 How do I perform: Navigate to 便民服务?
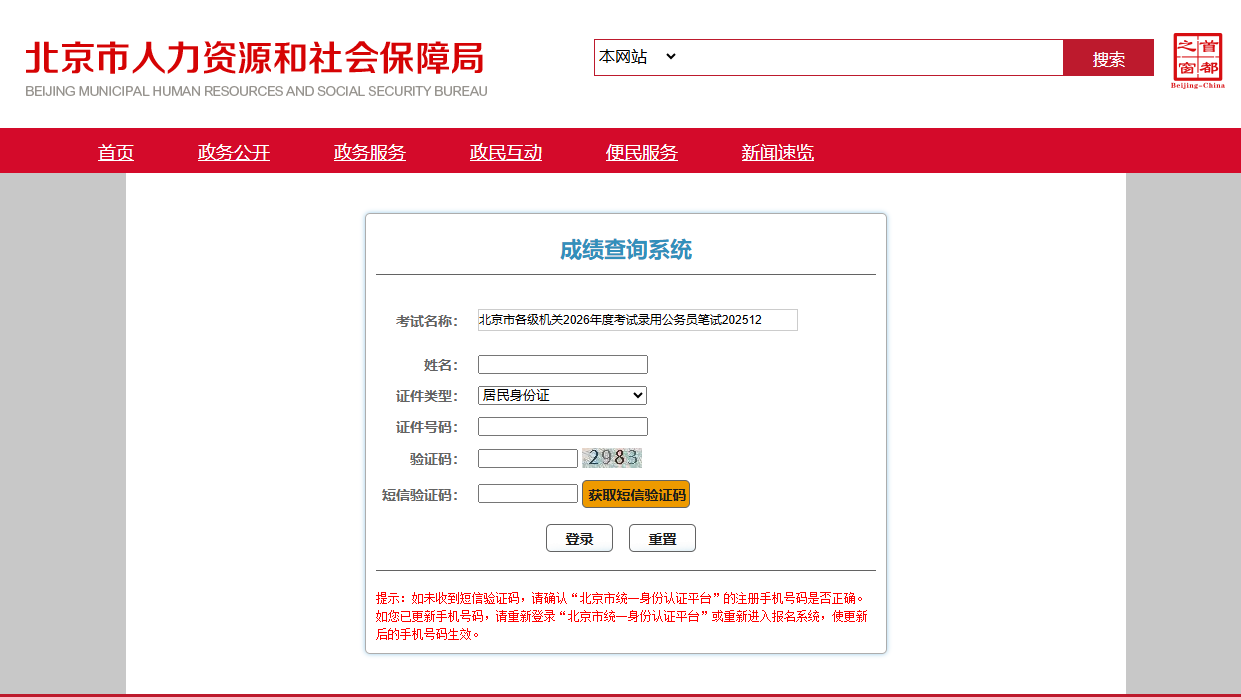[x=642, y=152]
